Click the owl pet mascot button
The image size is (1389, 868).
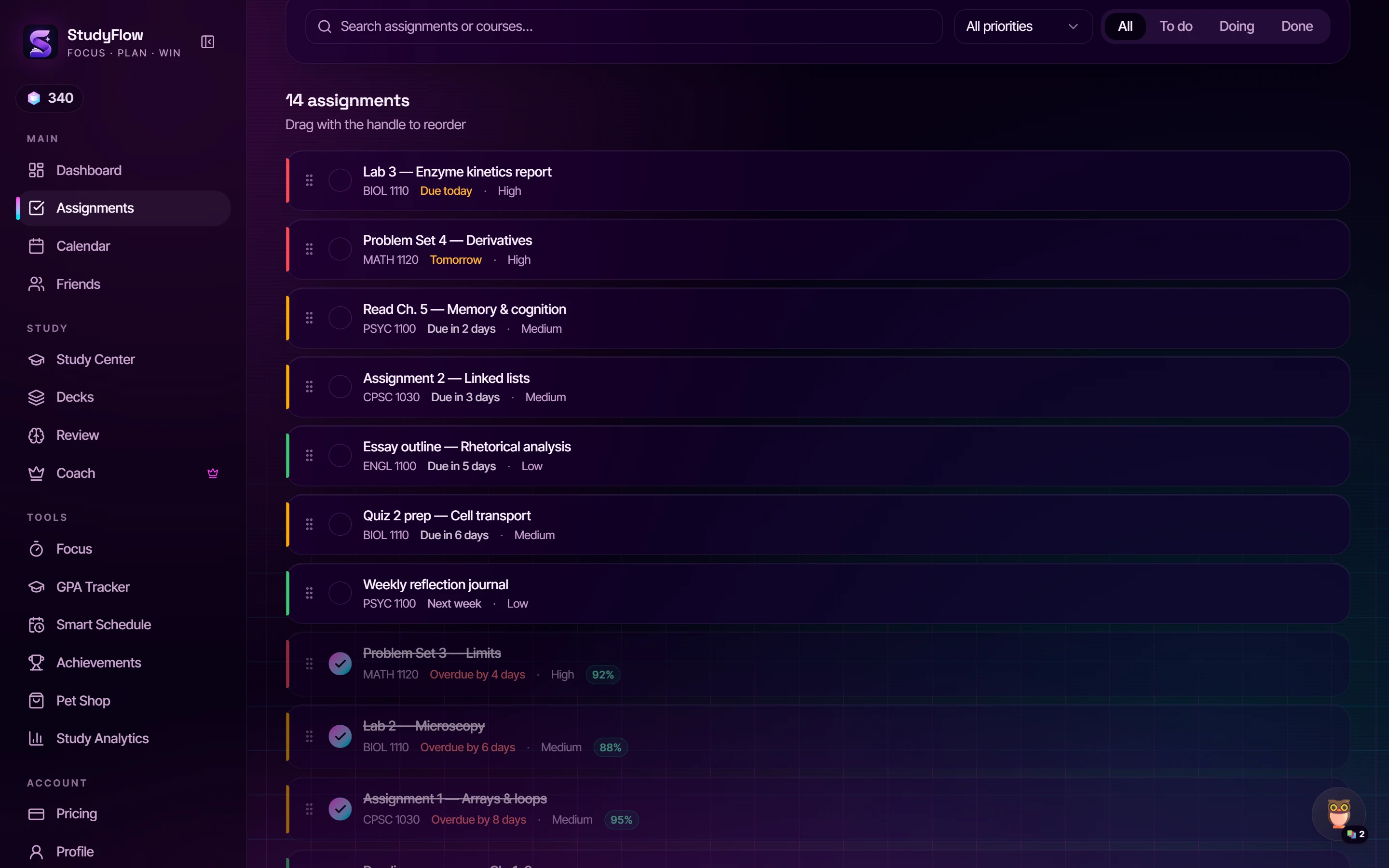click(1338, 814)
